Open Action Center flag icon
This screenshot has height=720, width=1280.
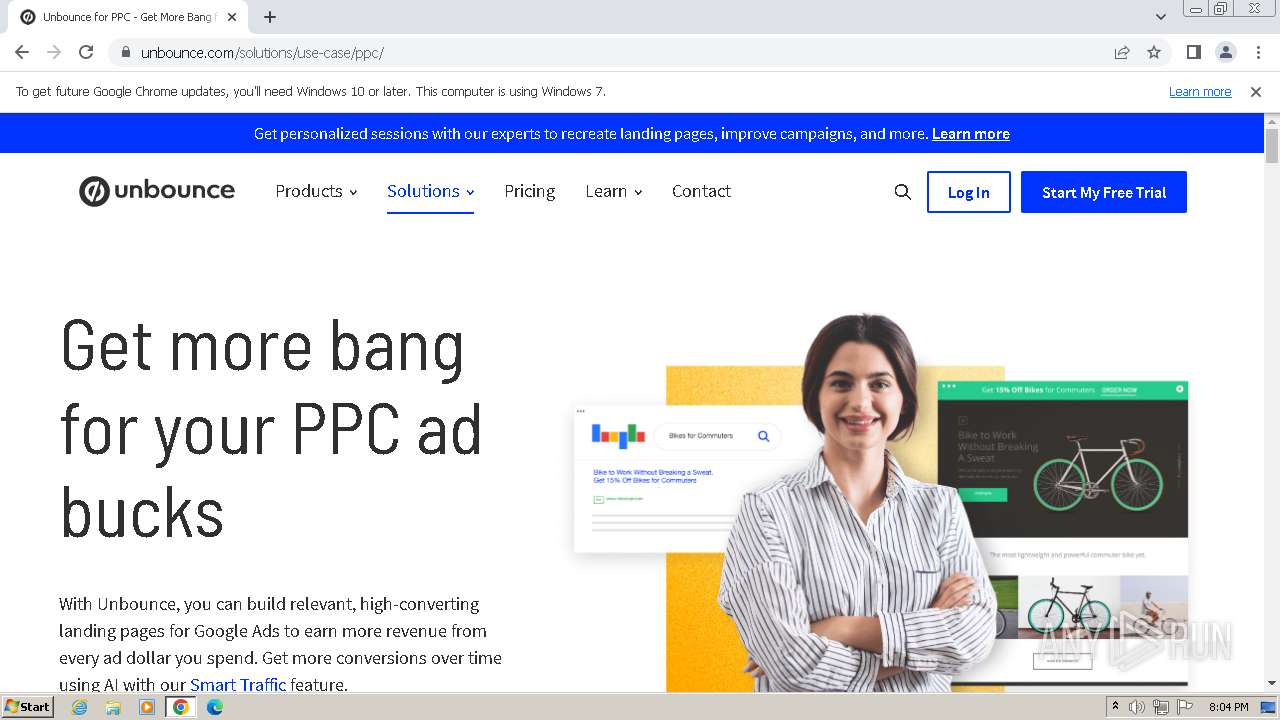[1185, 707]
